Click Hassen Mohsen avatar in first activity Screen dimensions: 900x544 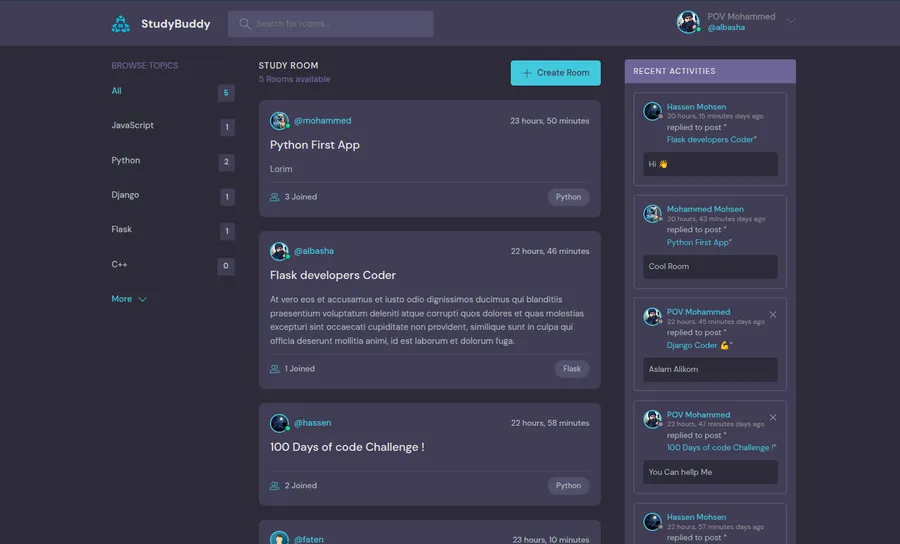(653, 111)
